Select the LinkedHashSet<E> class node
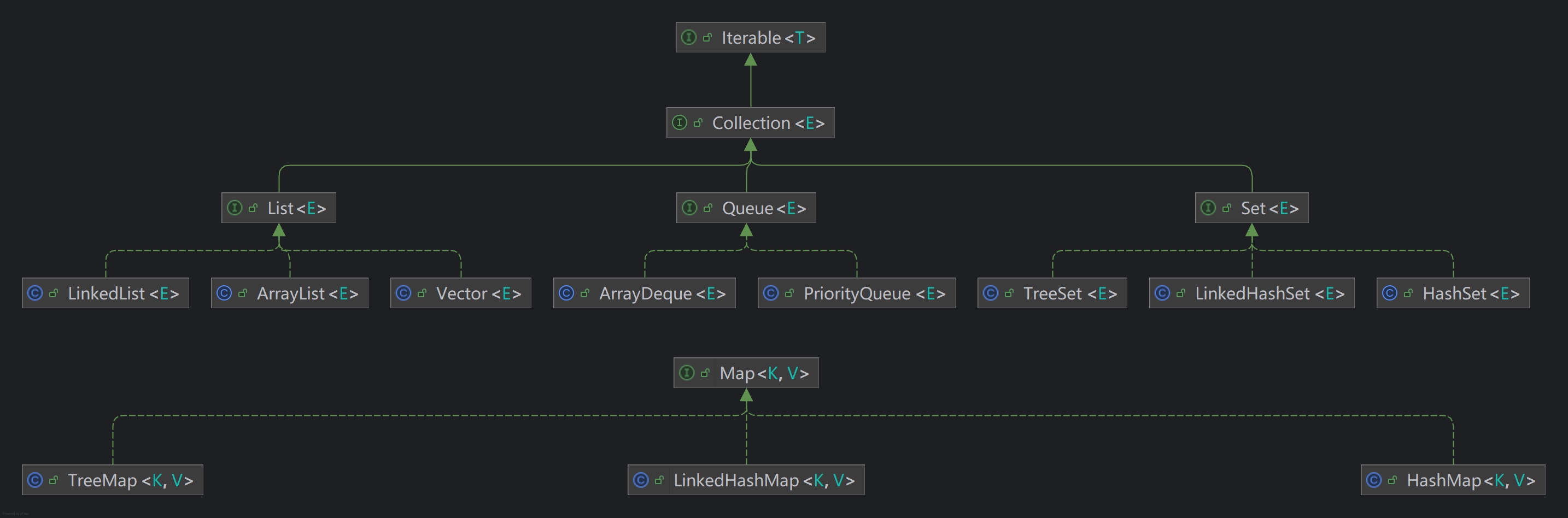 point(1251,293)
